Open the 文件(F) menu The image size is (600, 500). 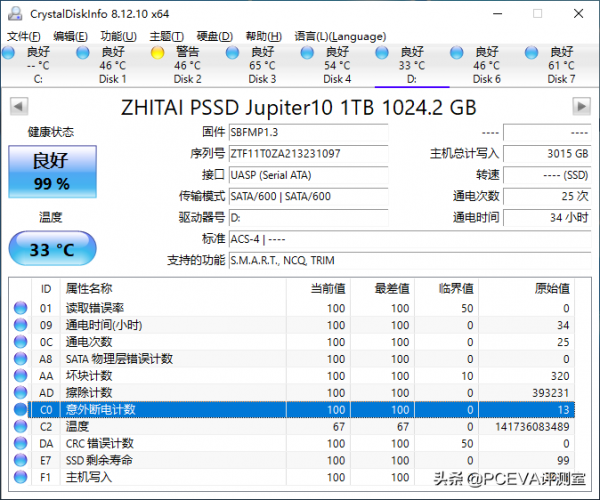24,36
